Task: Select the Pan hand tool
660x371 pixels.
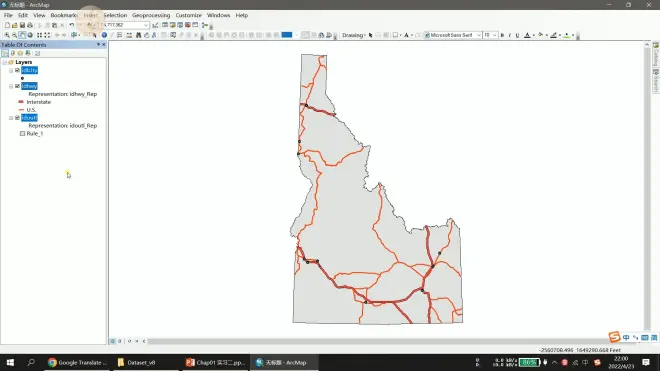Action: click(22, 35)
